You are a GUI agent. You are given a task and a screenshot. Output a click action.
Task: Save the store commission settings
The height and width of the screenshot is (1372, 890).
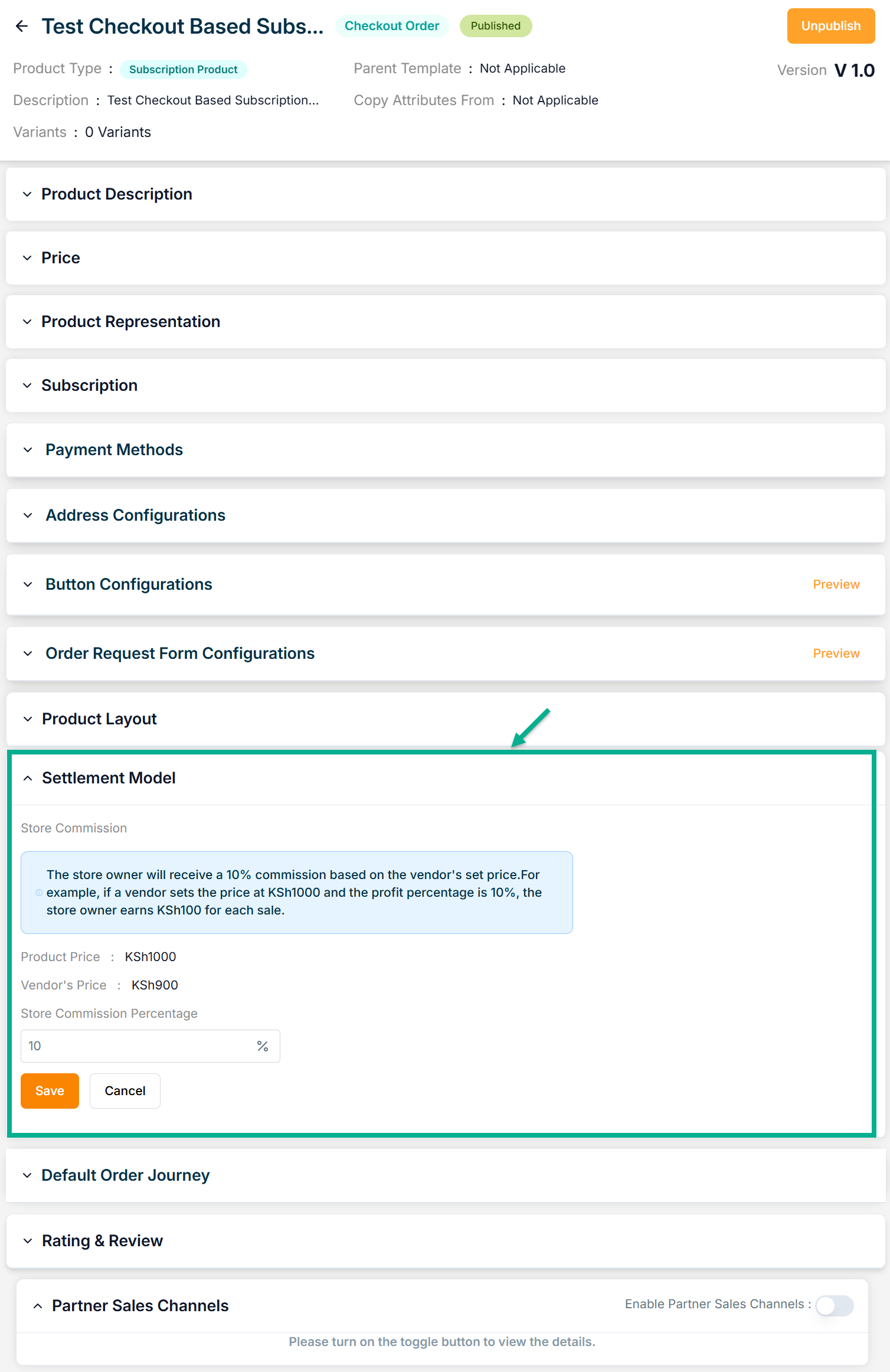[x=50, y=1091]
